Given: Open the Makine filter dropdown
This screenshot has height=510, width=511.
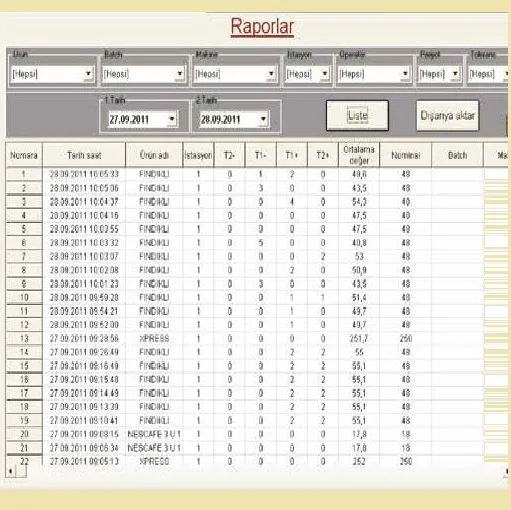Looking at the screenshot, I should 271,74.
